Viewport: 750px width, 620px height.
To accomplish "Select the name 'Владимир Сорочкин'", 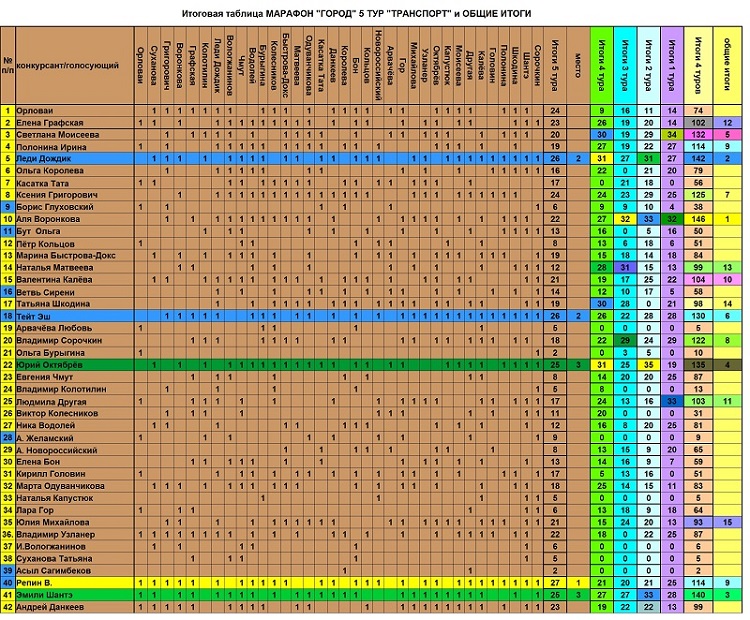I will [x=59, y=341].
